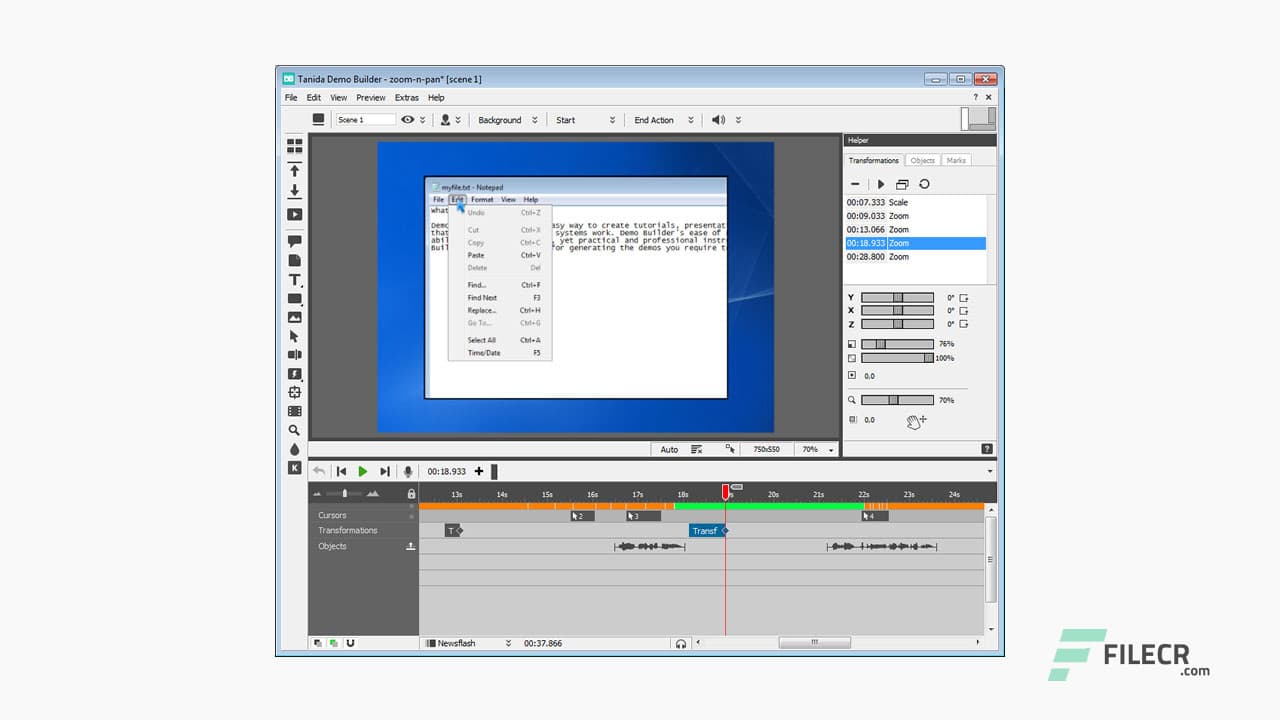Click the play preview icon in left toolbar
Image resolution: width=1280 pixels, height=720 pixels.
pyautogui.click(x=294, y=214)
